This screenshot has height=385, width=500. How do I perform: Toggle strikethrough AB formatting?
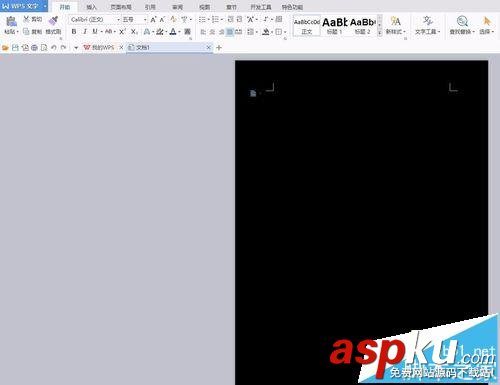click(x=109, y=32)
